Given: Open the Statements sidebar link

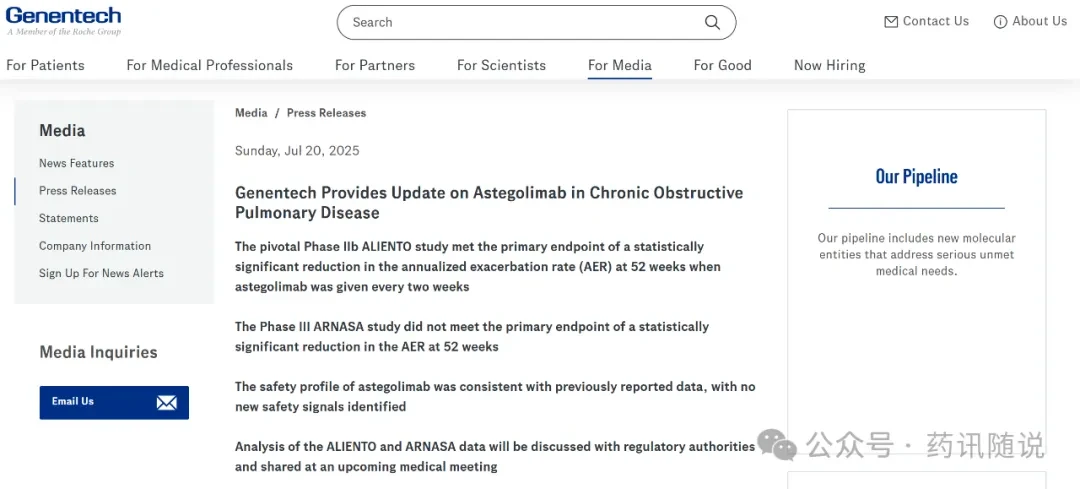Looking at the screenshot, I should point(69,218).
